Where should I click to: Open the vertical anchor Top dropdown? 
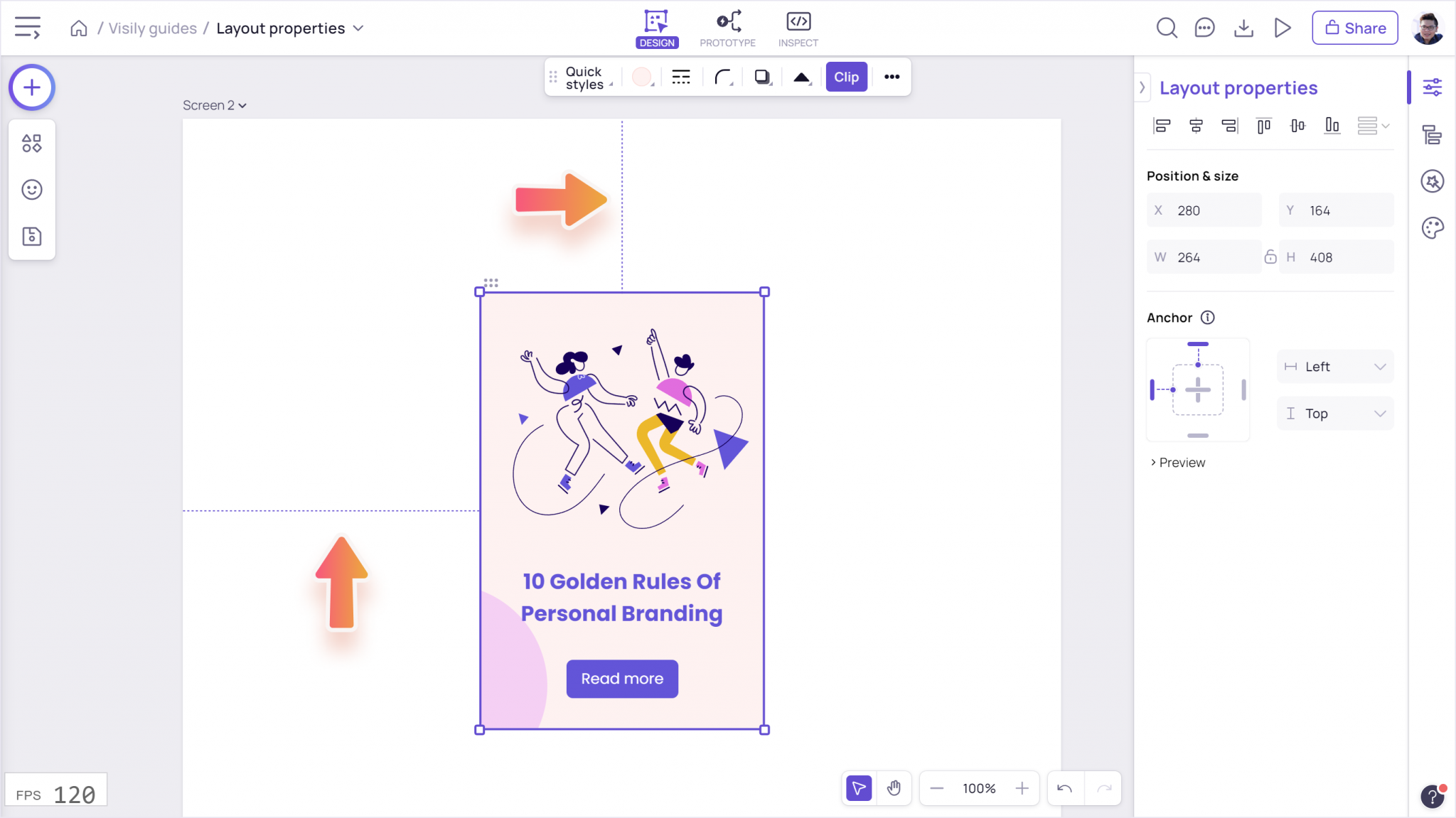pyautogui.click(x=1335, y=414)
